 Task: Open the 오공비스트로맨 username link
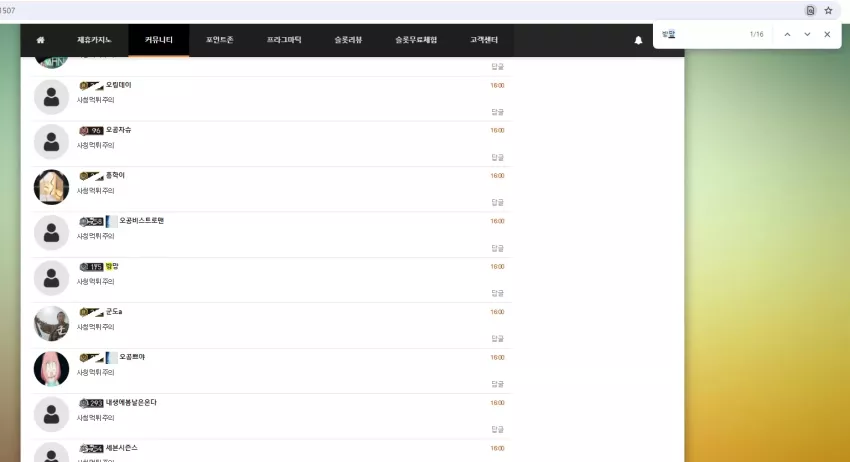(141, 221)
